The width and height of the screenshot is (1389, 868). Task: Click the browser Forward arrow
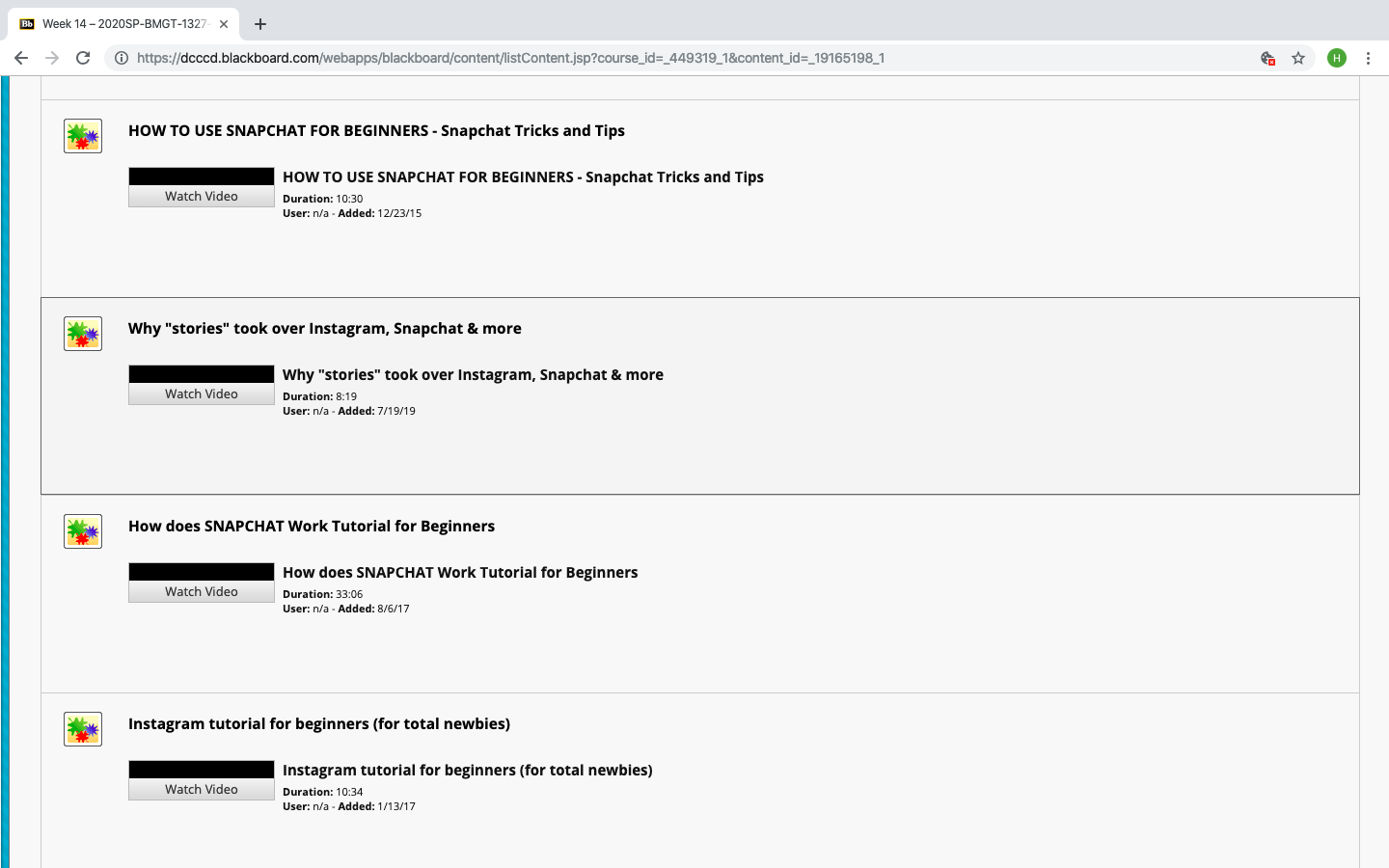[x=52, y=58]
